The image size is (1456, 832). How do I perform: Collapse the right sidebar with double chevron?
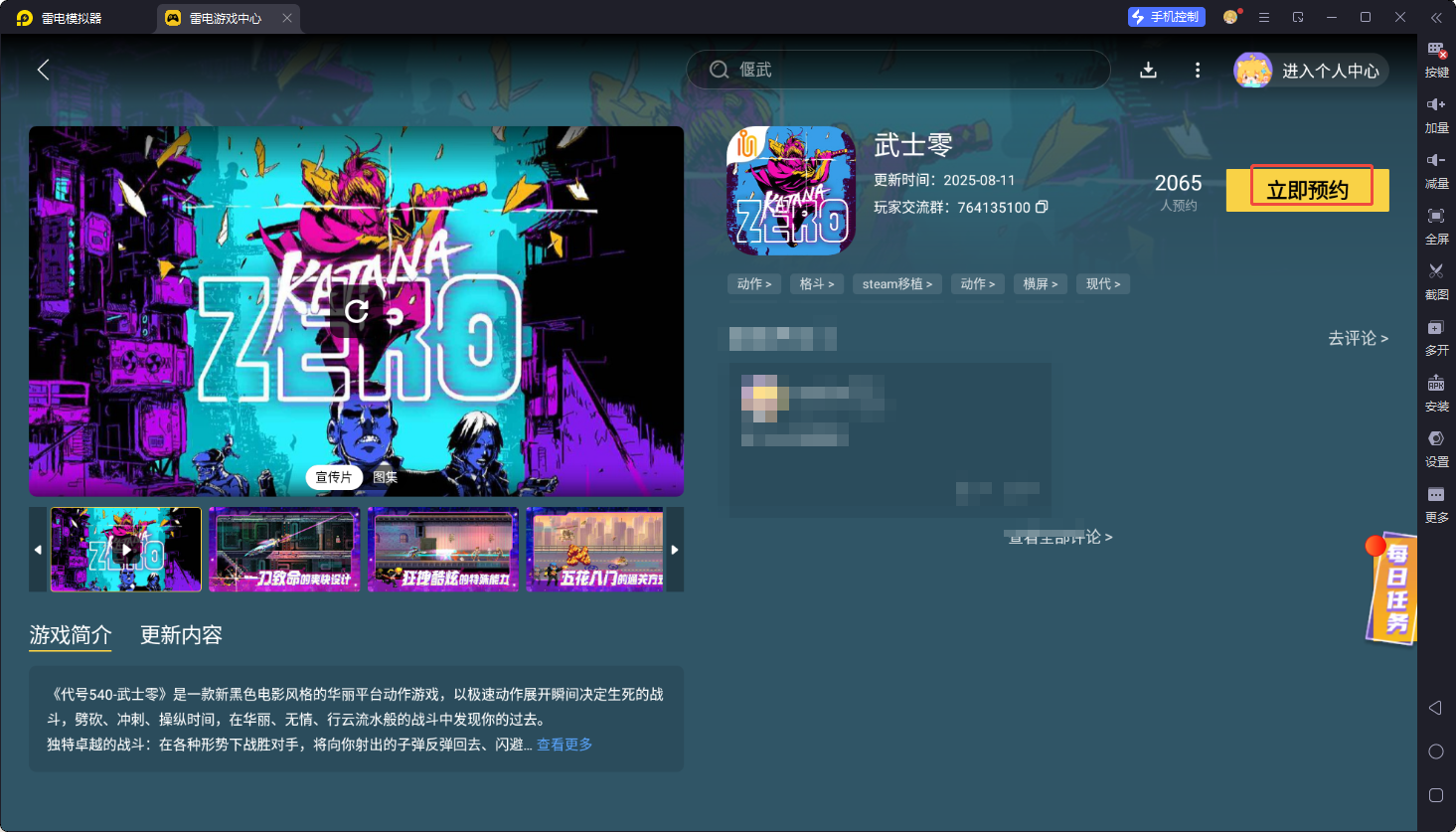(1436, 18)
